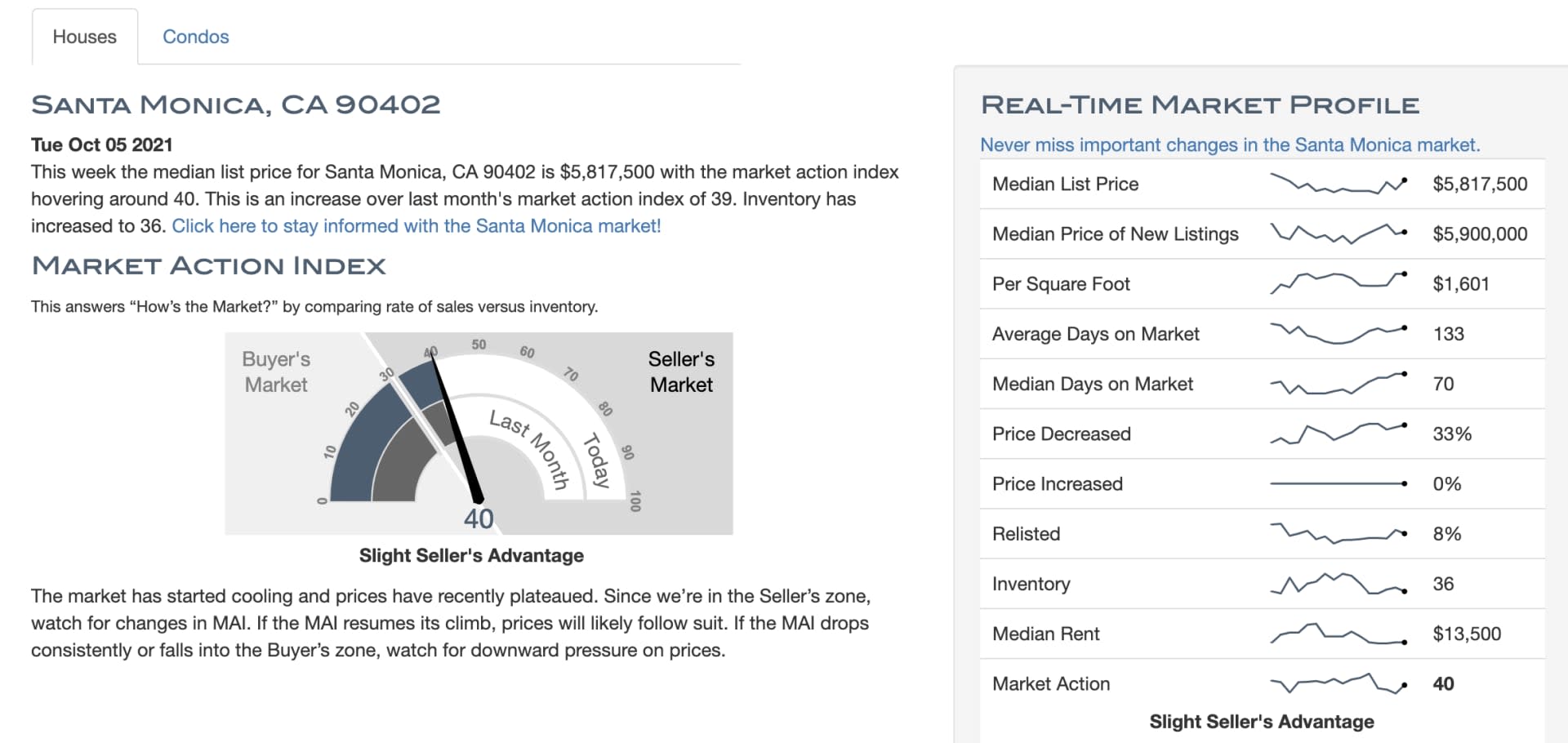This screenshot has width=1568, height=743.
Task: Click the Price Decreased sparkline chart
Action: coord(1339,434)
